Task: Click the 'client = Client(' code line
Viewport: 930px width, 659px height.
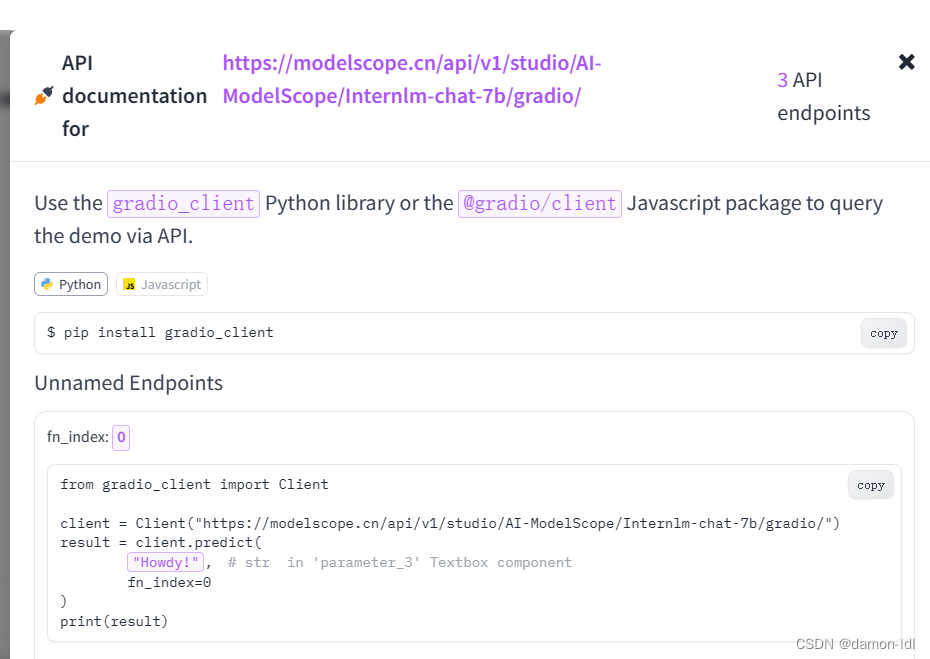Action: (450, 523)
